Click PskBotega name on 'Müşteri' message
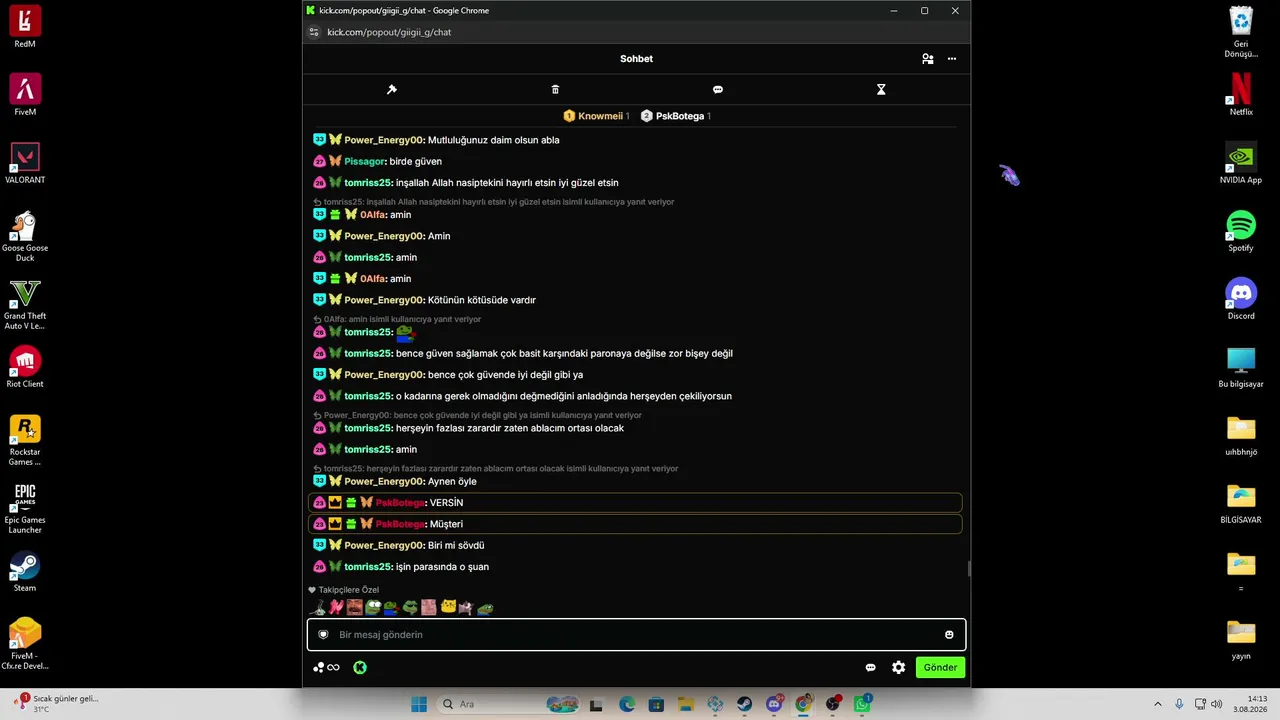Image resolution: width=1280 pixels, height=720 pixels. 400,524
